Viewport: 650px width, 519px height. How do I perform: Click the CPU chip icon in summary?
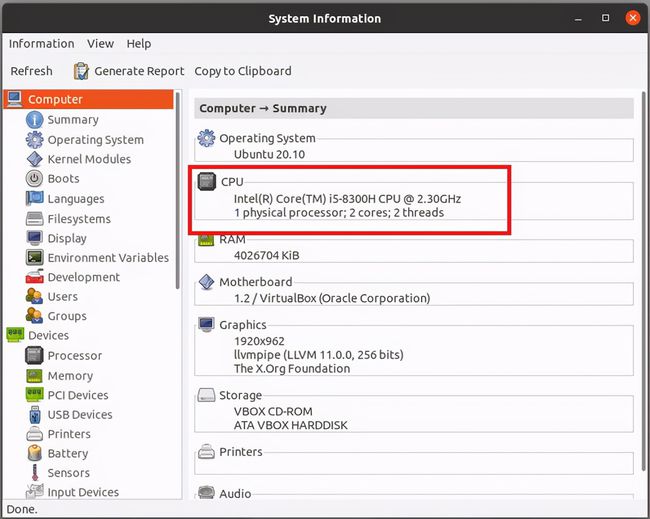[206, 182]
